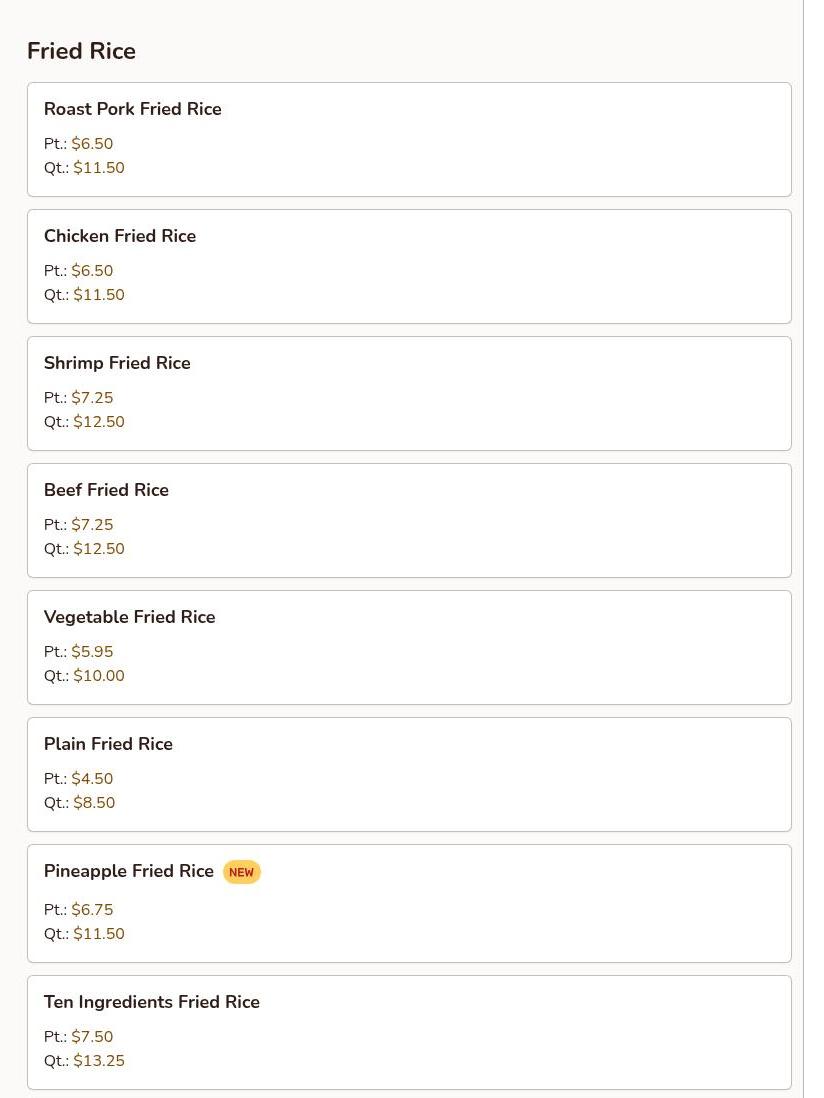
Task: Click Roast Pork Fried Rice pint price $6.50
Action: coord(92,144)
